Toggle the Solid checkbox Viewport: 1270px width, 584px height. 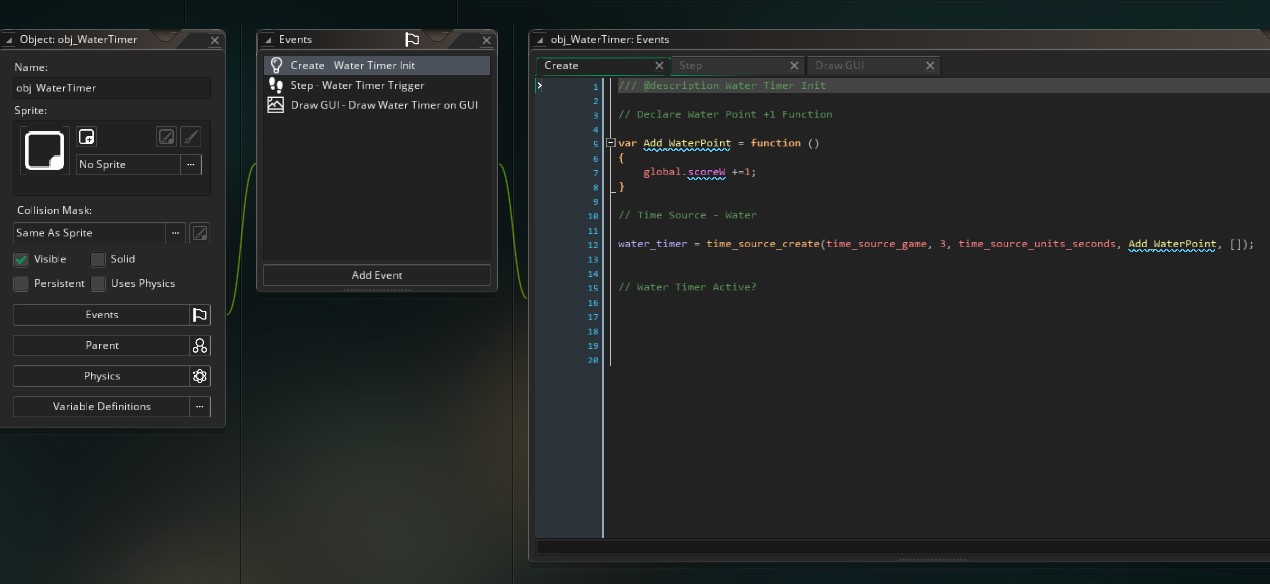coord(98,259)
